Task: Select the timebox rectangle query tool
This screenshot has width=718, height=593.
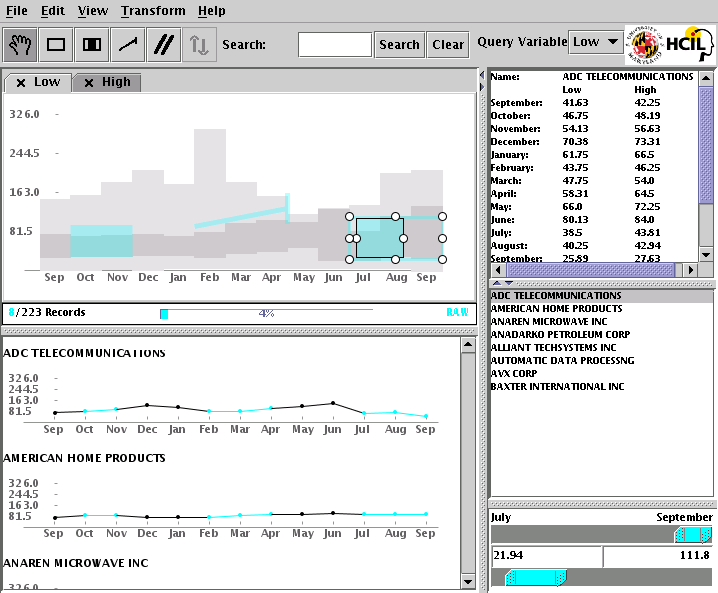Action: tap(56, 44)
